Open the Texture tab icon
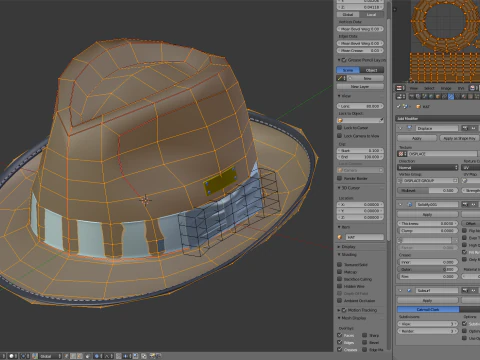Image resolution: width=480 pixels, height=360 pixels. 470,96
